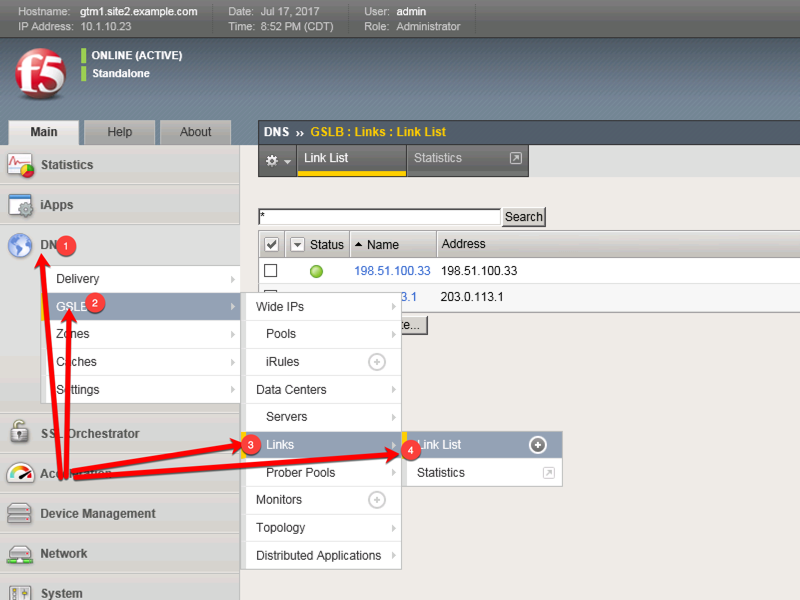Viewport: 800px width, 600px height.
Task: Open the Statistics tab in content pane
Action: (x=467, y=160)
